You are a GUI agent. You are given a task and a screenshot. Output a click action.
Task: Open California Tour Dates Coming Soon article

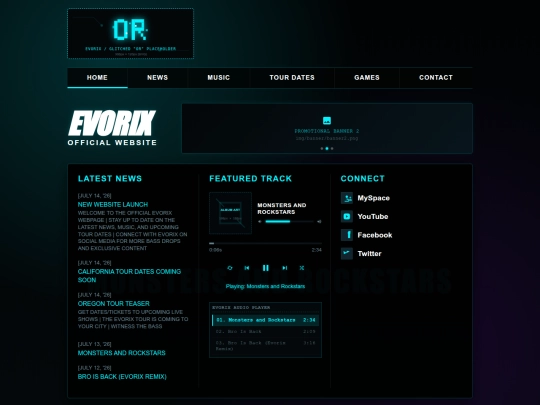tap(129, 276)
